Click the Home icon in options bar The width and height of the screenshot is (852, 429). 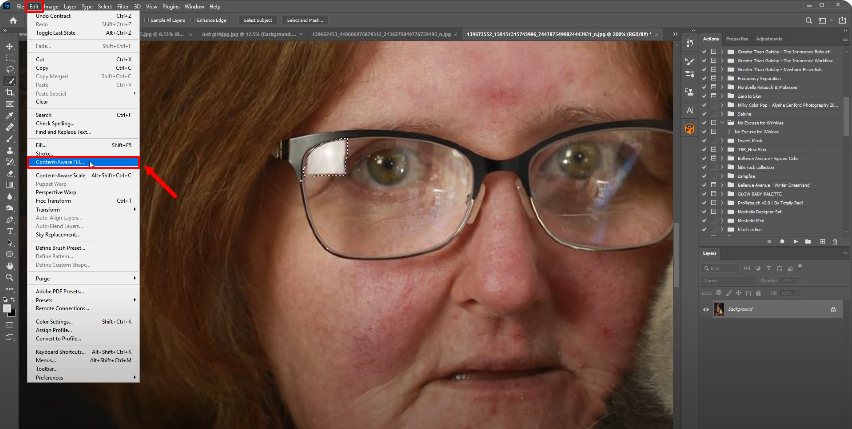point(13,21)
